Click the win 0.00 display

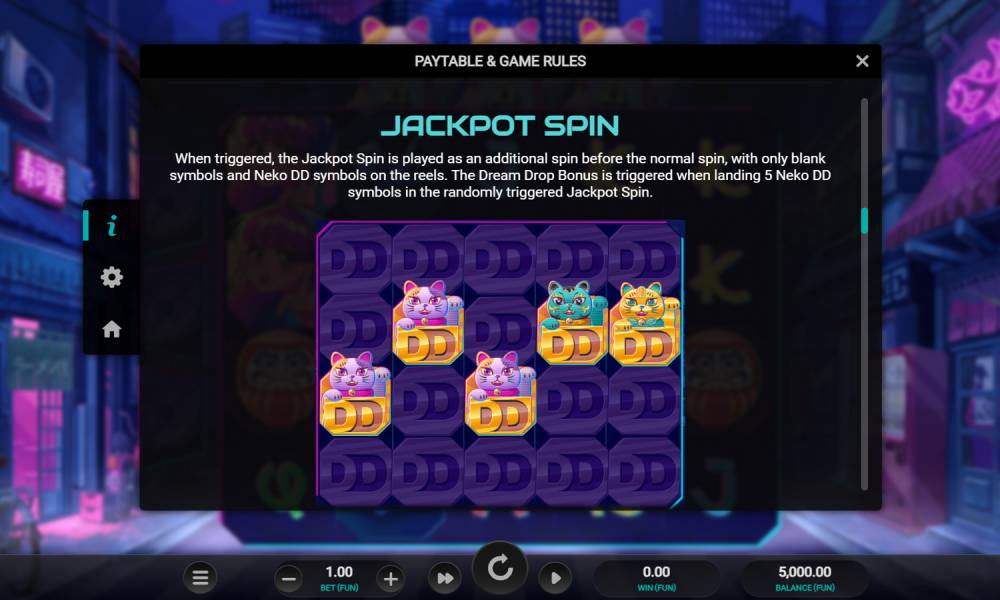(x=656, y=578)
